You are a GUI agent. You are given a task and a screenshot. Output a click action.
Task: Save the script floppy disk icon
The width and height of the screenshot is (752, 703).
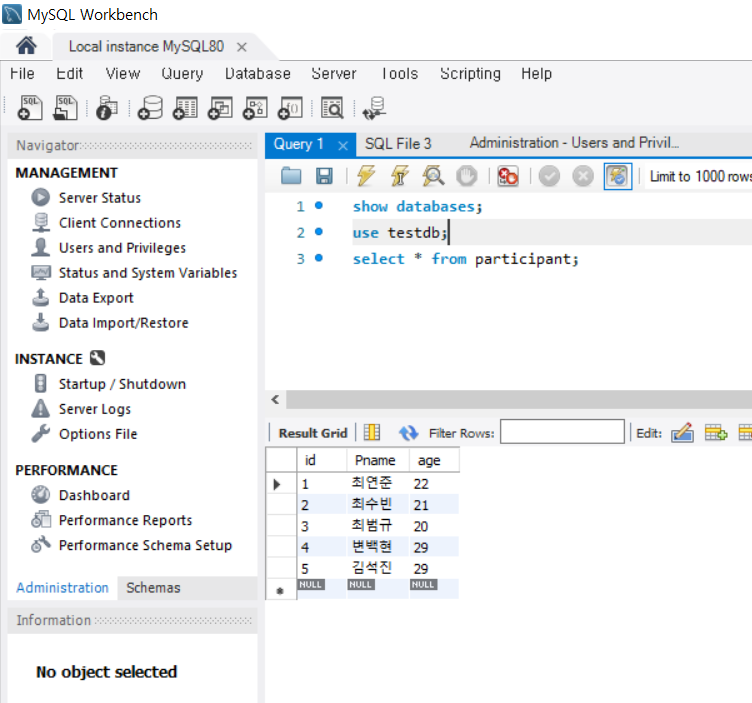(324, 176)
